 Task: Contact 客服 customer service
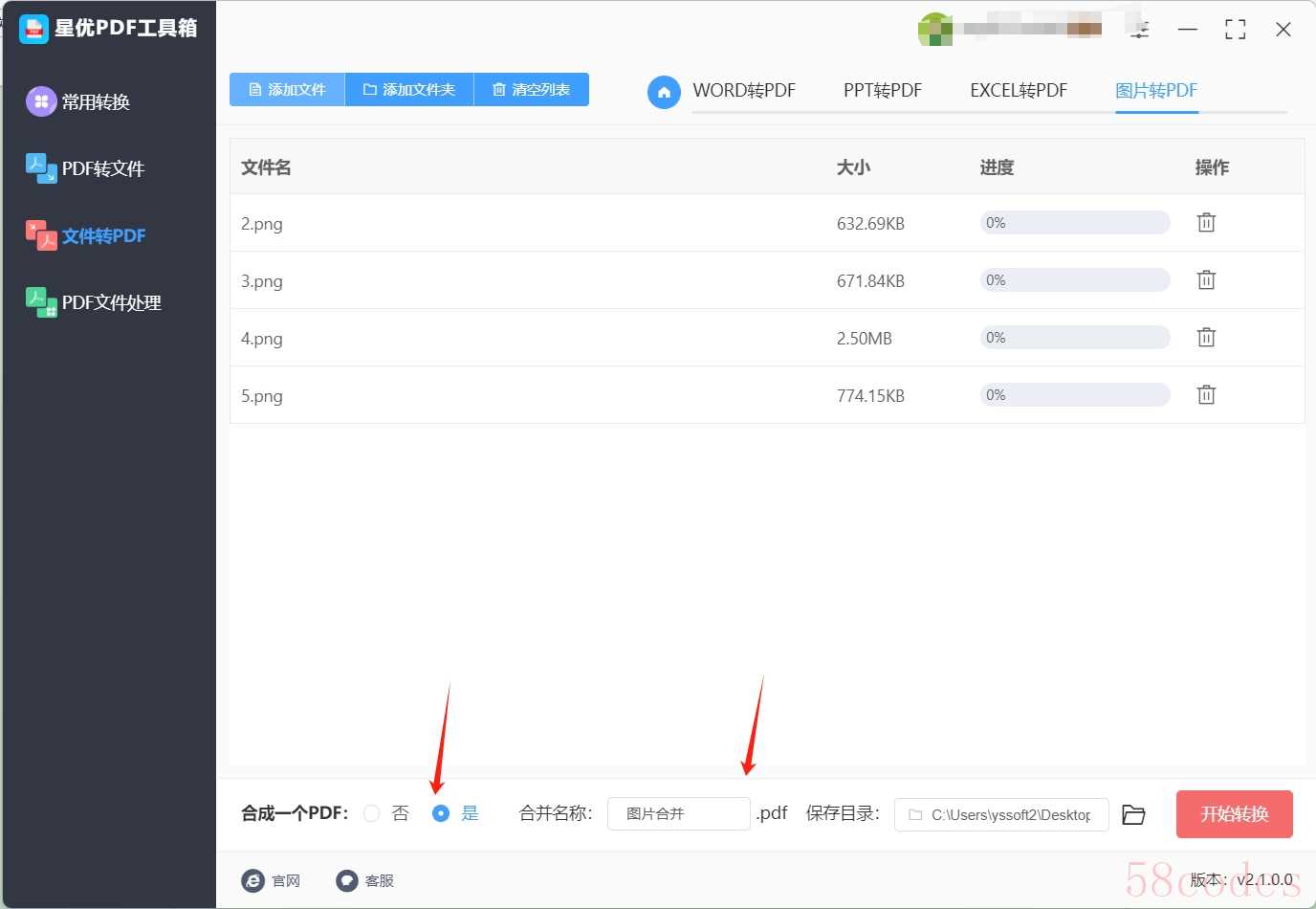(365, 880)
